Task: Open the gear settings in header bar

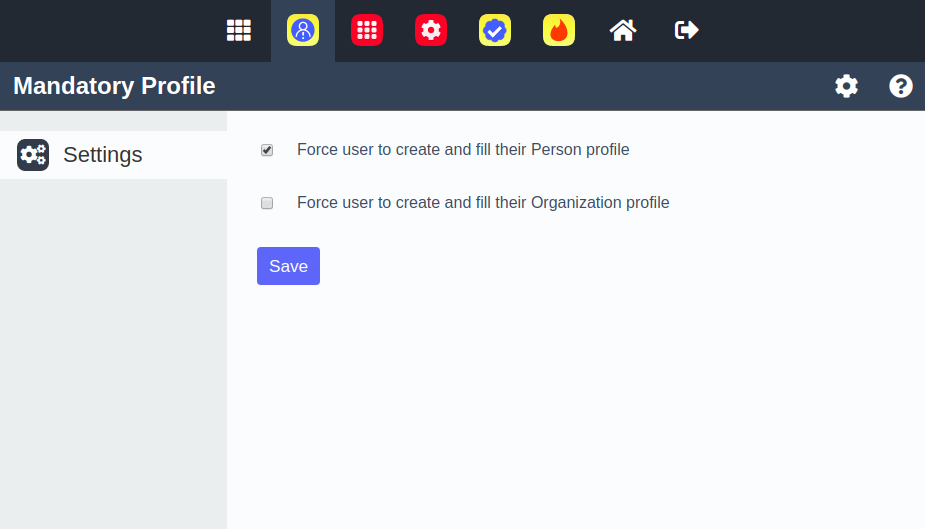Action: pyautogui.click(x=846, y=86)
